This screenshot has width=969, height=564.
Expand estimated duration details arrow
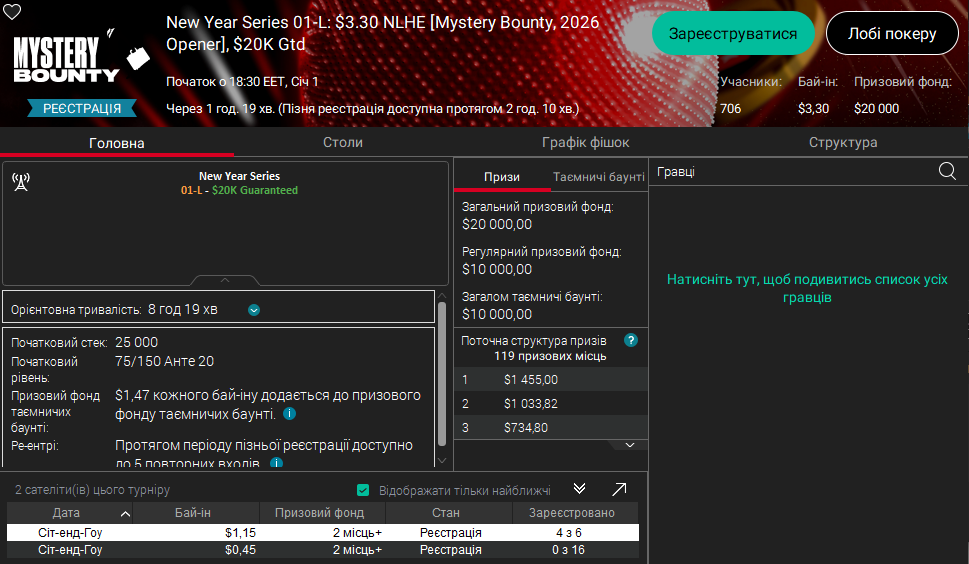pyautogui.click(x=254, y=310)
